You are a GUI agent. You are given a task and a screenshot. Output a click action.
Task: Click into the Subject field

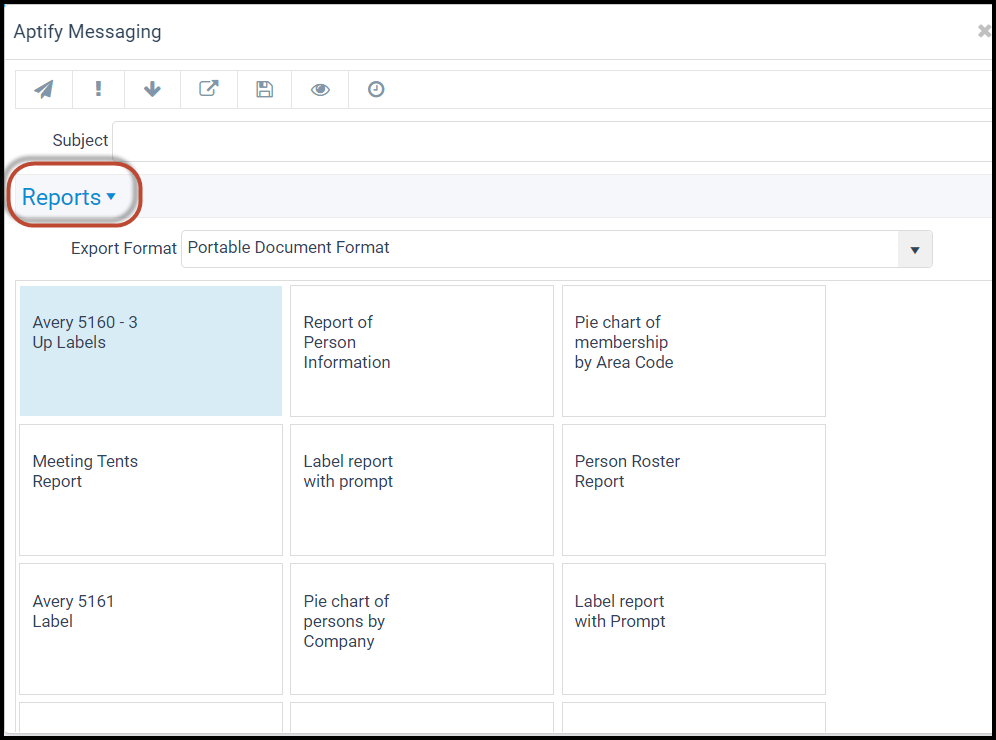coord(553,141)
